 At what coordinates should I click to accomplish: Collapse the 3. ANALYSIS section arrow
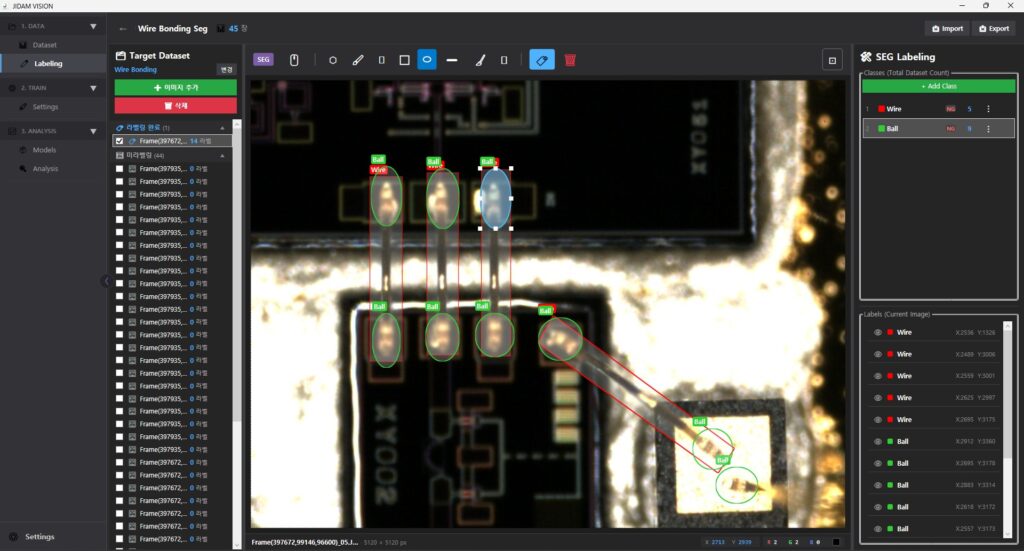point(93,131)
